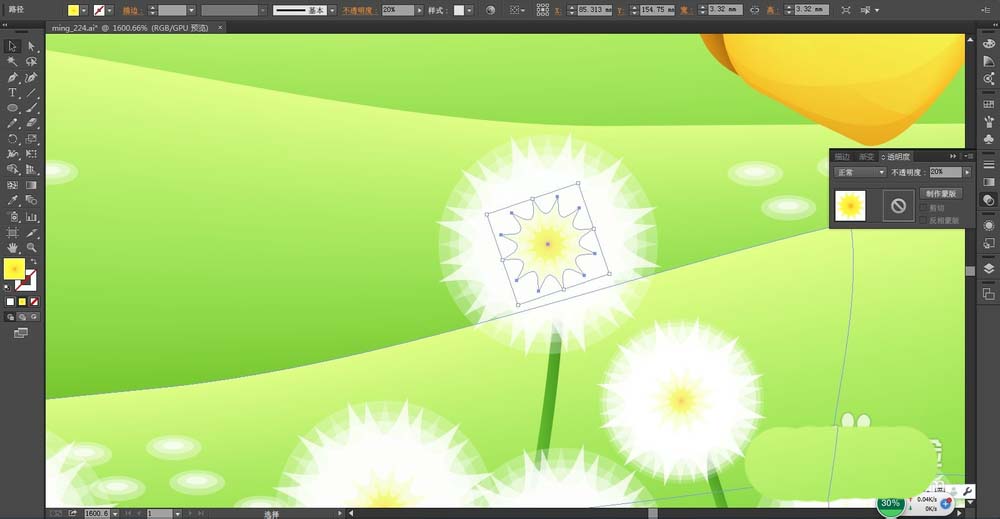1000x519 pixels.
Task: Open the brush definition 基本 dropdown
Action: coord(332,10)
